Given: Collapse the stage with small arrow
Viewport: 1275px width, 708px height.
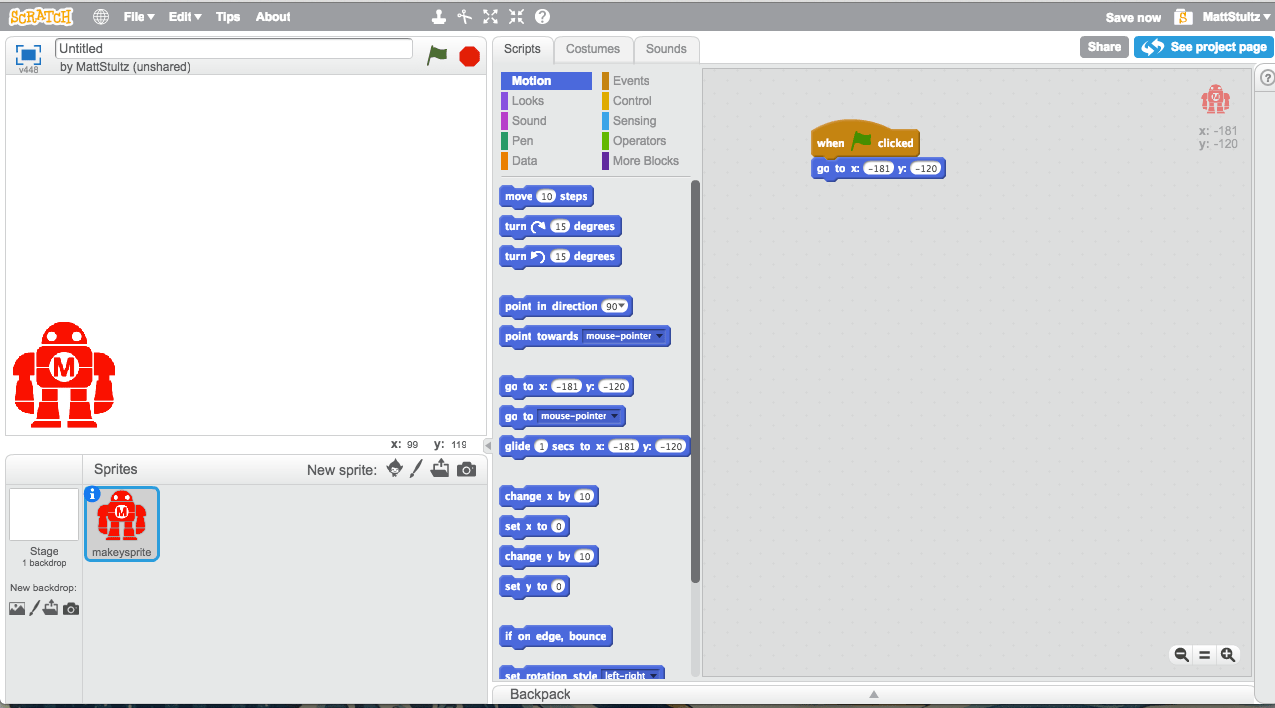Looking at the screenshot, I should (x=488, y=445).
